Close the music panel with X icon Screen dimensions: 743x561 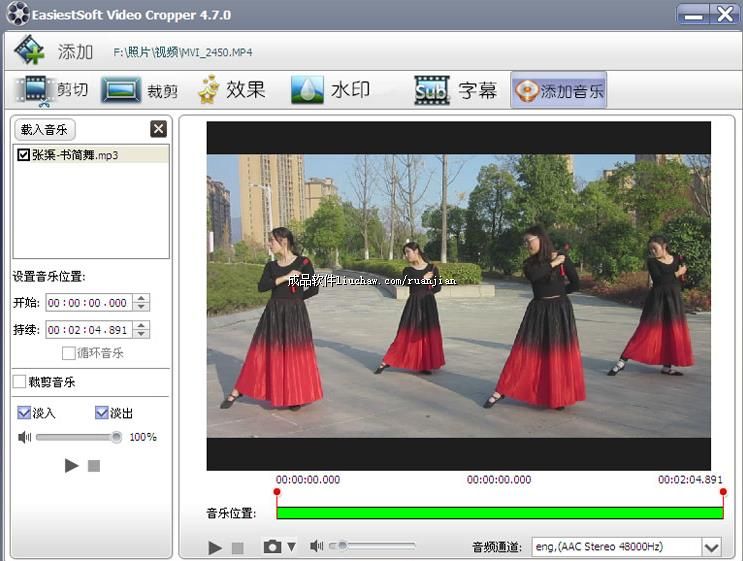(x=158, y=129)
